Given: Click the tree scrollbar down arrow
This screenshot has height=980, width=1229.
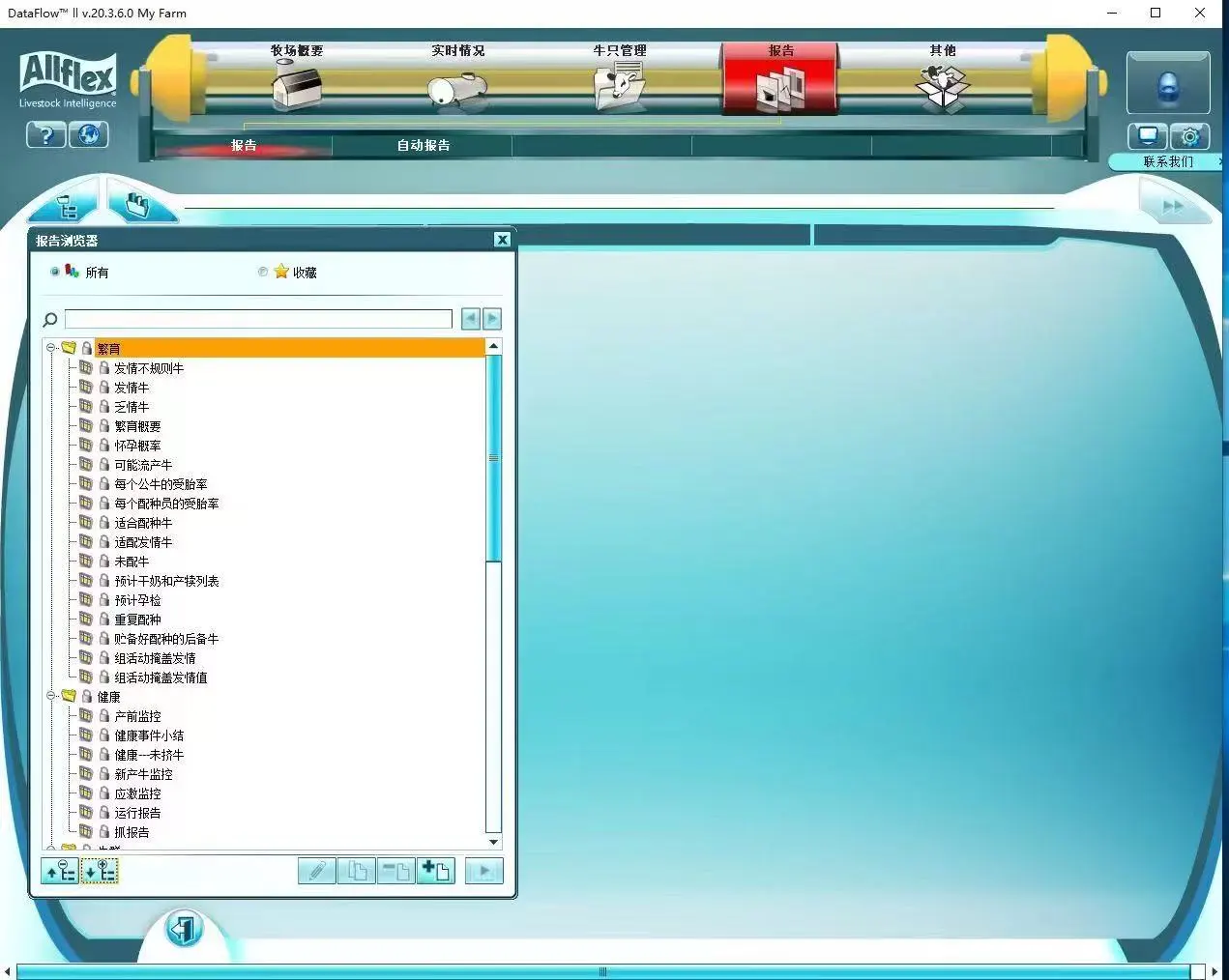Looking at the screenshot, I should [x=493, y=842].
